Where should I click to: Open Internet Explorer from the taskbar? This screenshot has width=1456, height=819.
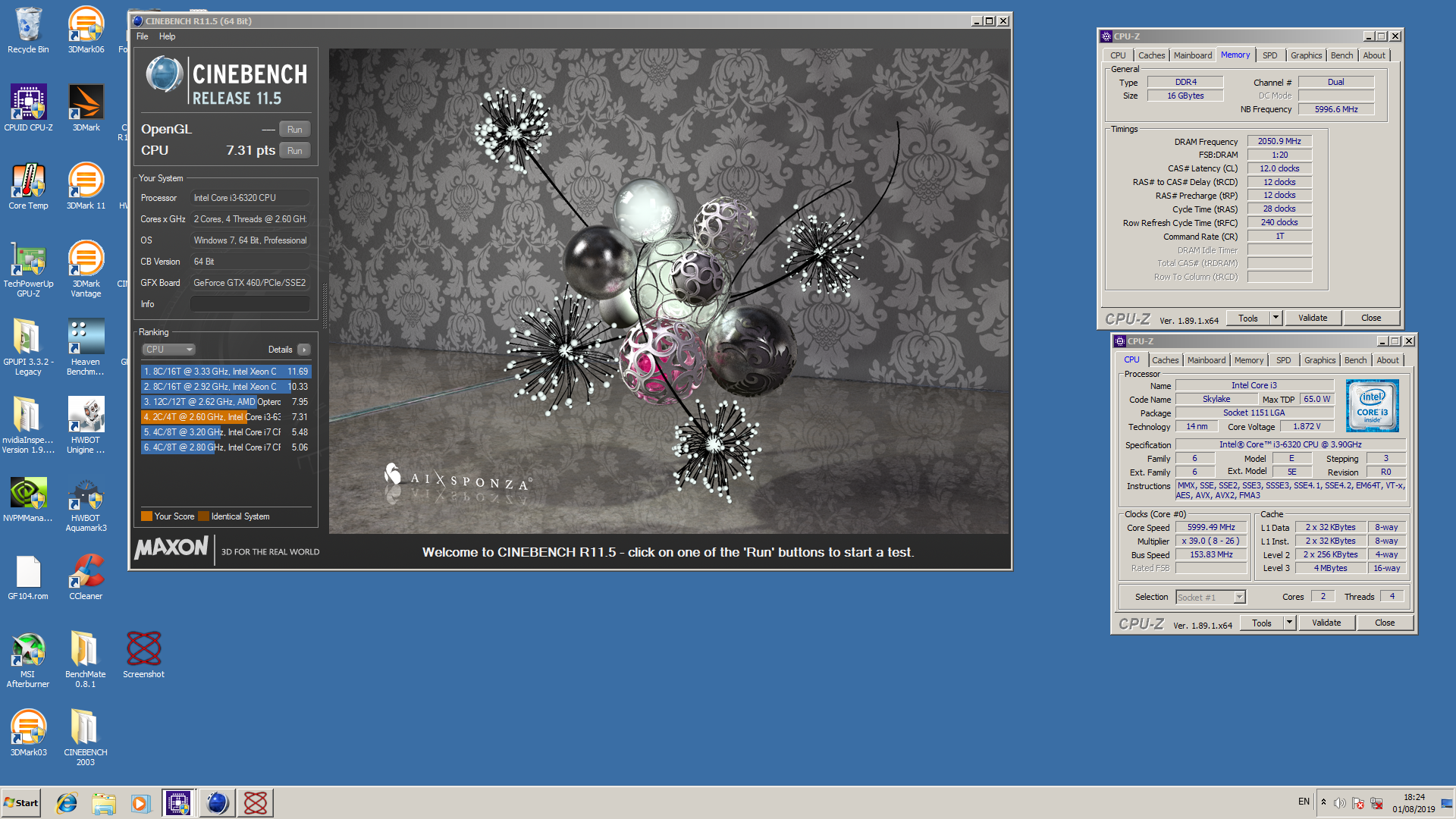click(x=67, y=803)
